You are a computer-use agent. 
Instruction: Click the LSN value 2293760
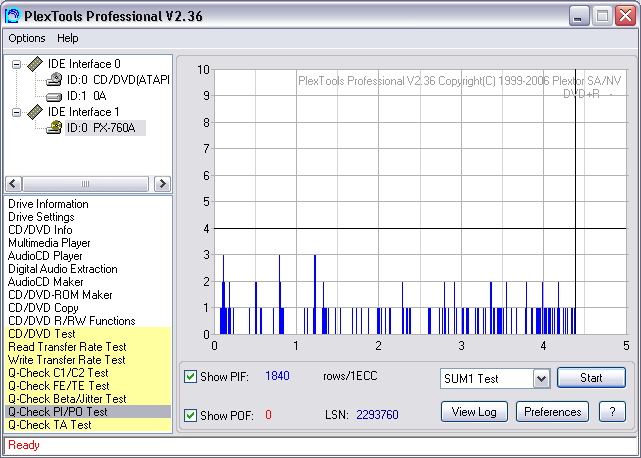click(x=377, y=415)
